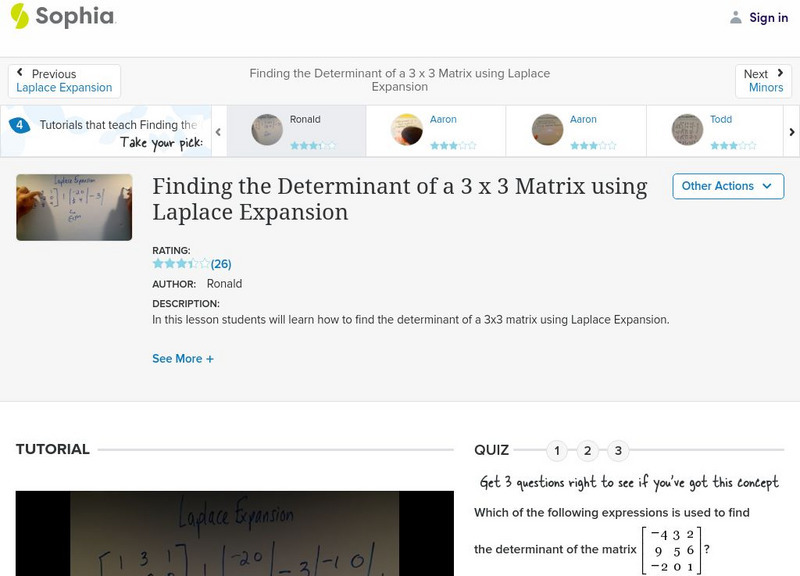Click quiz progress marker 1

[x=555, y=450]
